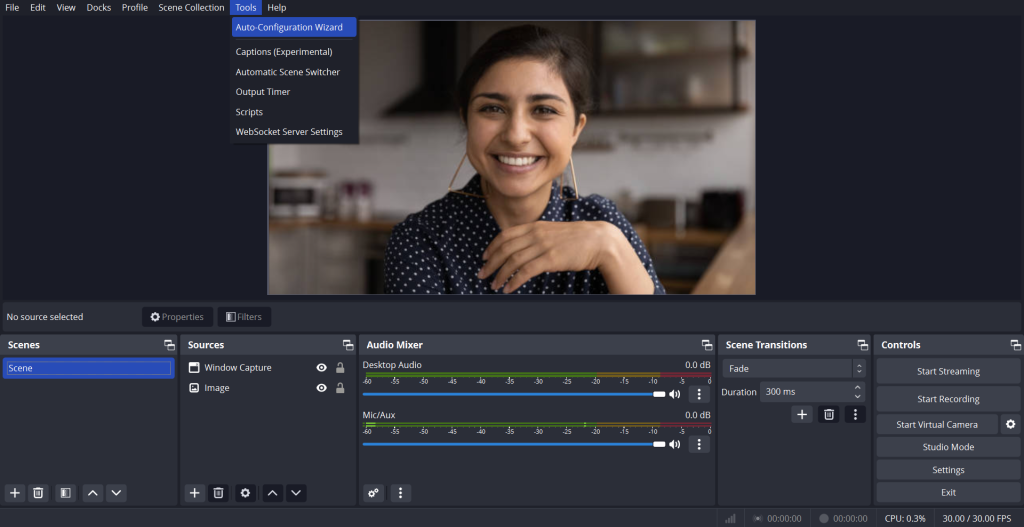Click the Duration 300 ms field

pos(812,392)
